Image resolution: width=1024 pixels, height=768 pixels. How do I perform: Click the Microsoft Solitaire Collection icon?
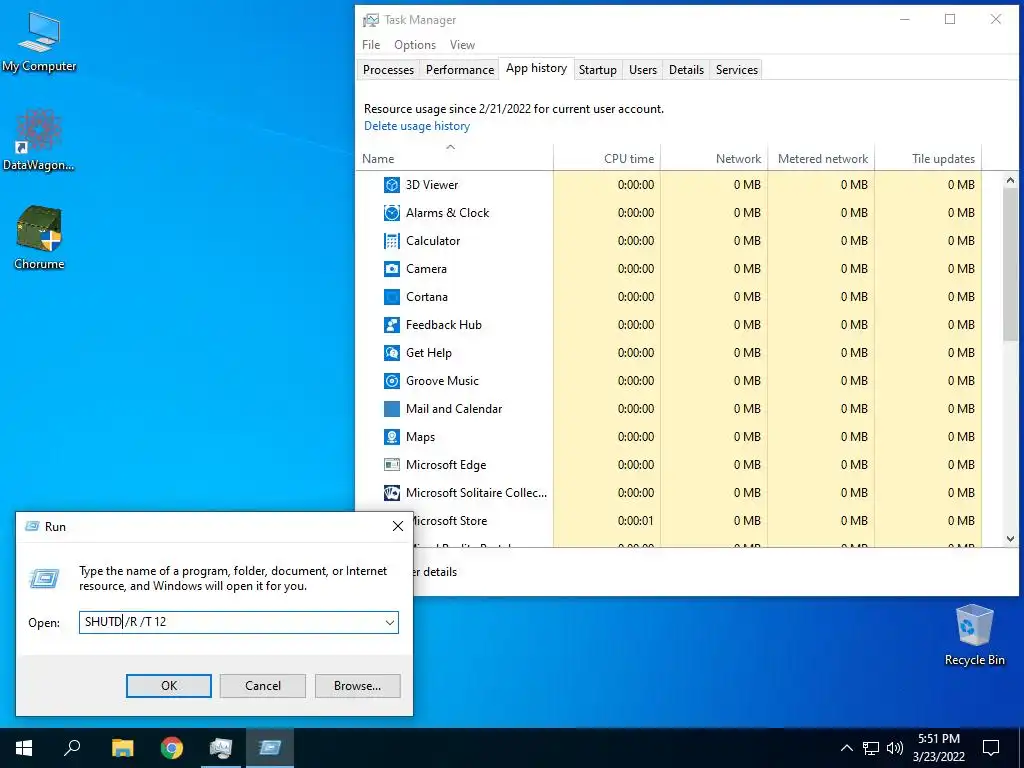click(391, 494)
